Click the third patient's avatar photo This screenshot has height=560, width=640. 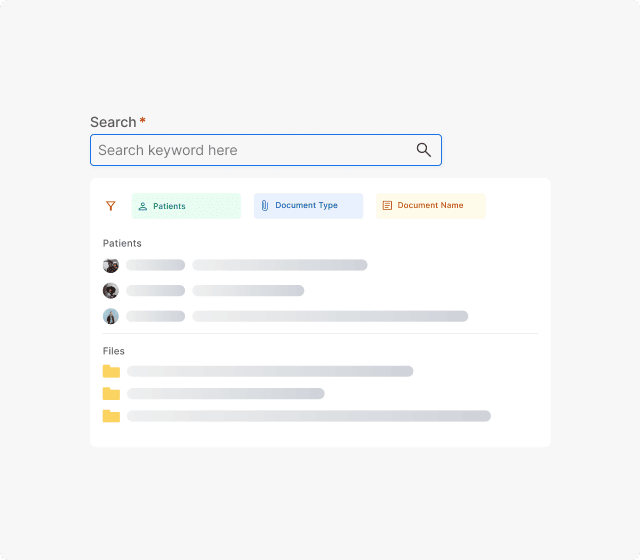(x=111, y=316)
